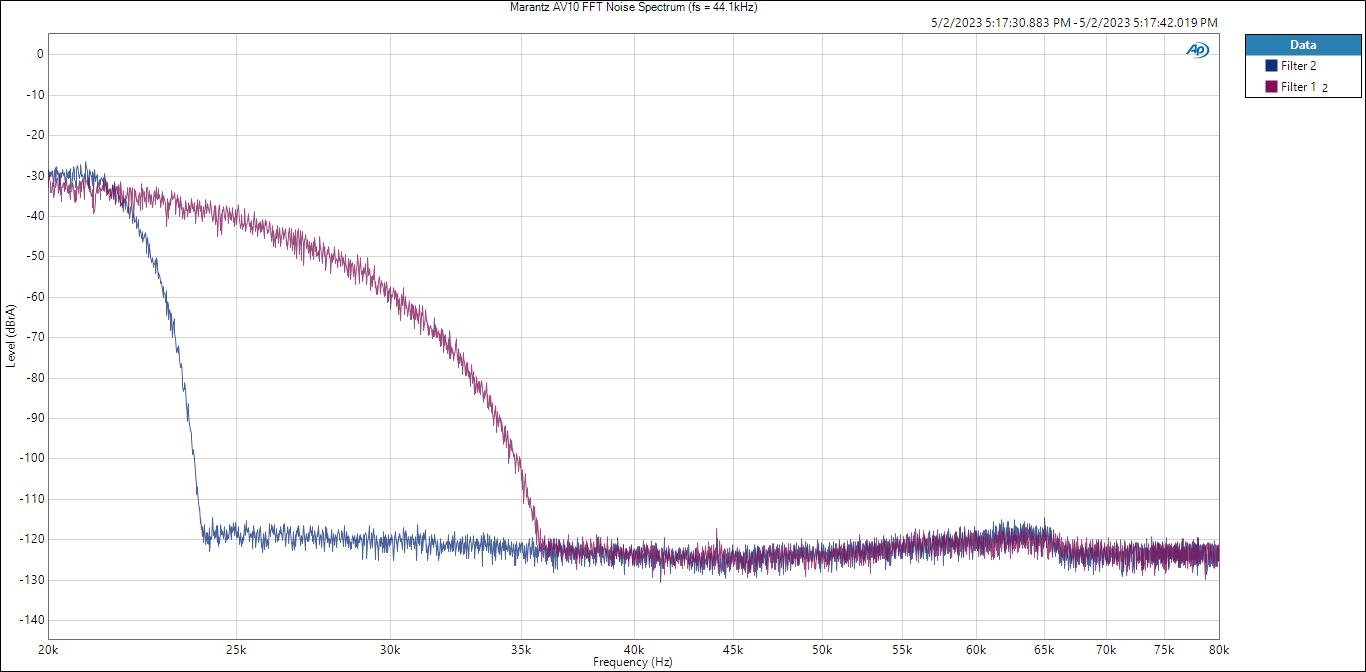Click the 80k tick on frequency axis
This screenshot has height=672, width=1366.
pos(1218,649)
